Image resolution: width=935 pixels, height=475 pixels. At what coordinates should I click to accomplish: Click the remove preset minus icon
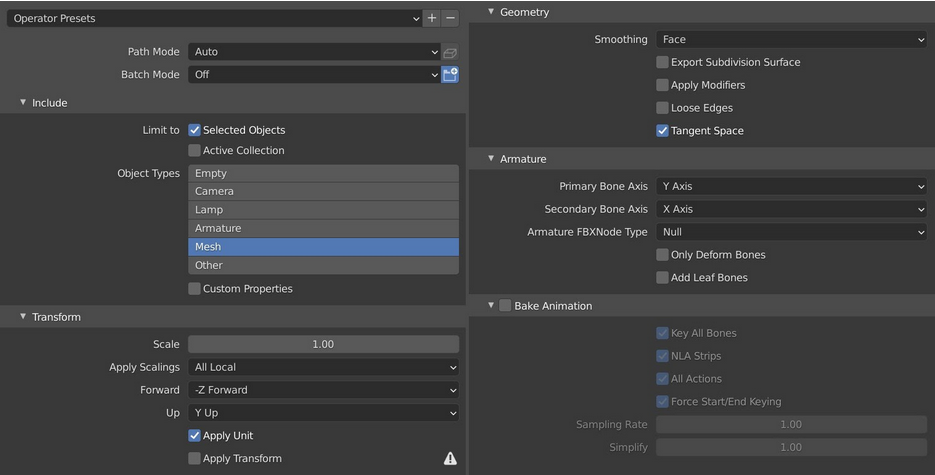450,18
